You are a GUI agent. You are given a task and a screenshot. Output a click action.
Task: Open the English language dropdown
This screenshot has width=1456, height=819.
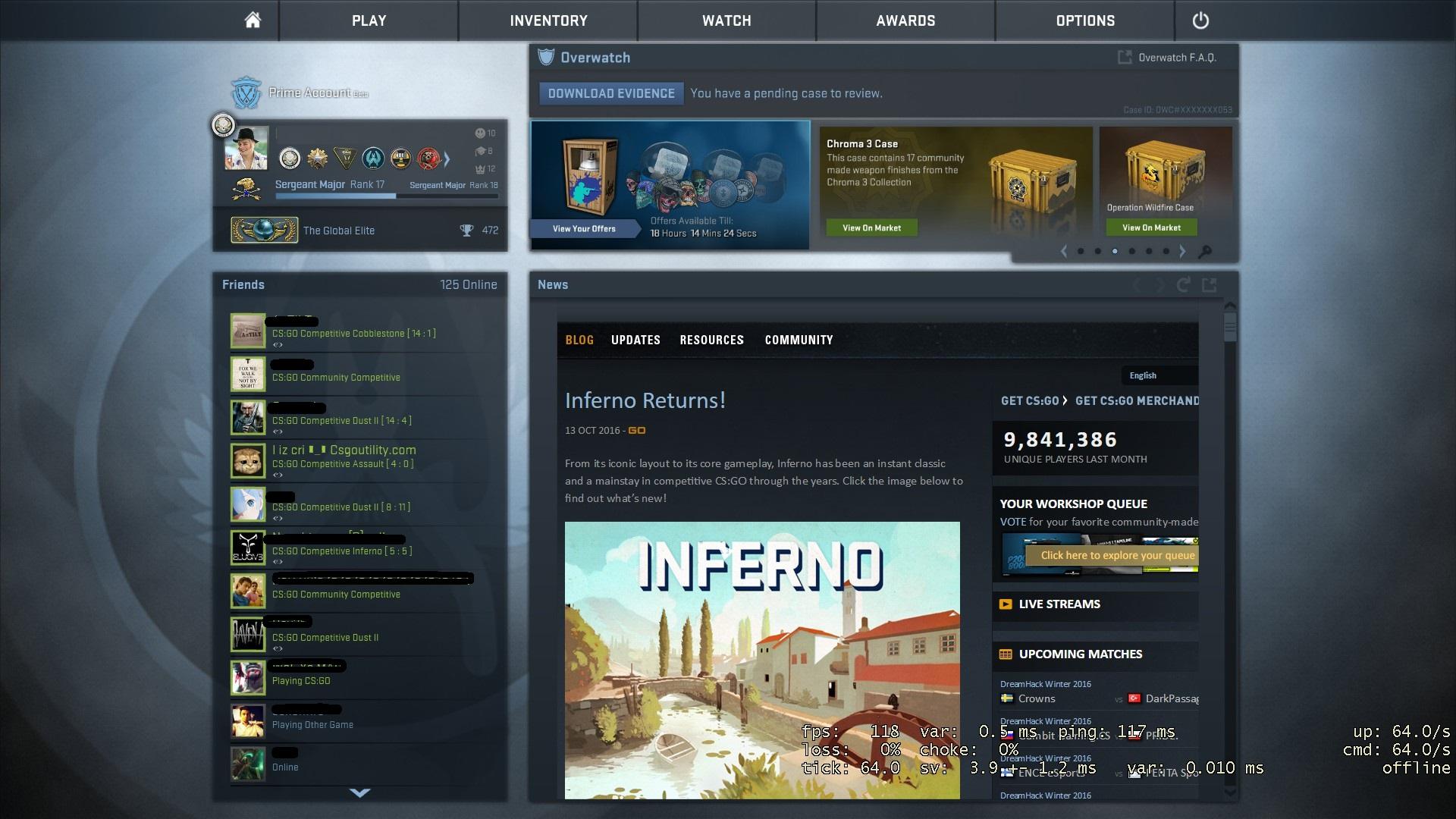click(x=1159, y=375)
